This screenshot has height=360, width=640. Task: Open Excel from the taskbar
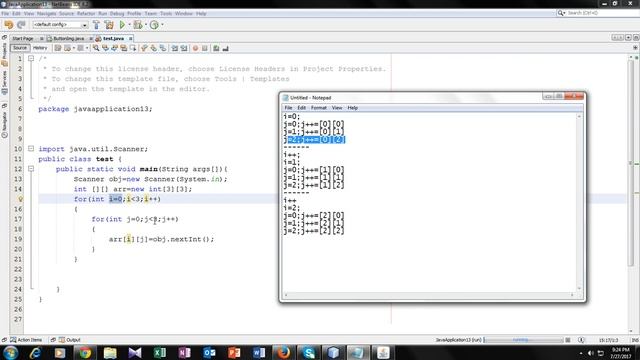click(160, 353)
